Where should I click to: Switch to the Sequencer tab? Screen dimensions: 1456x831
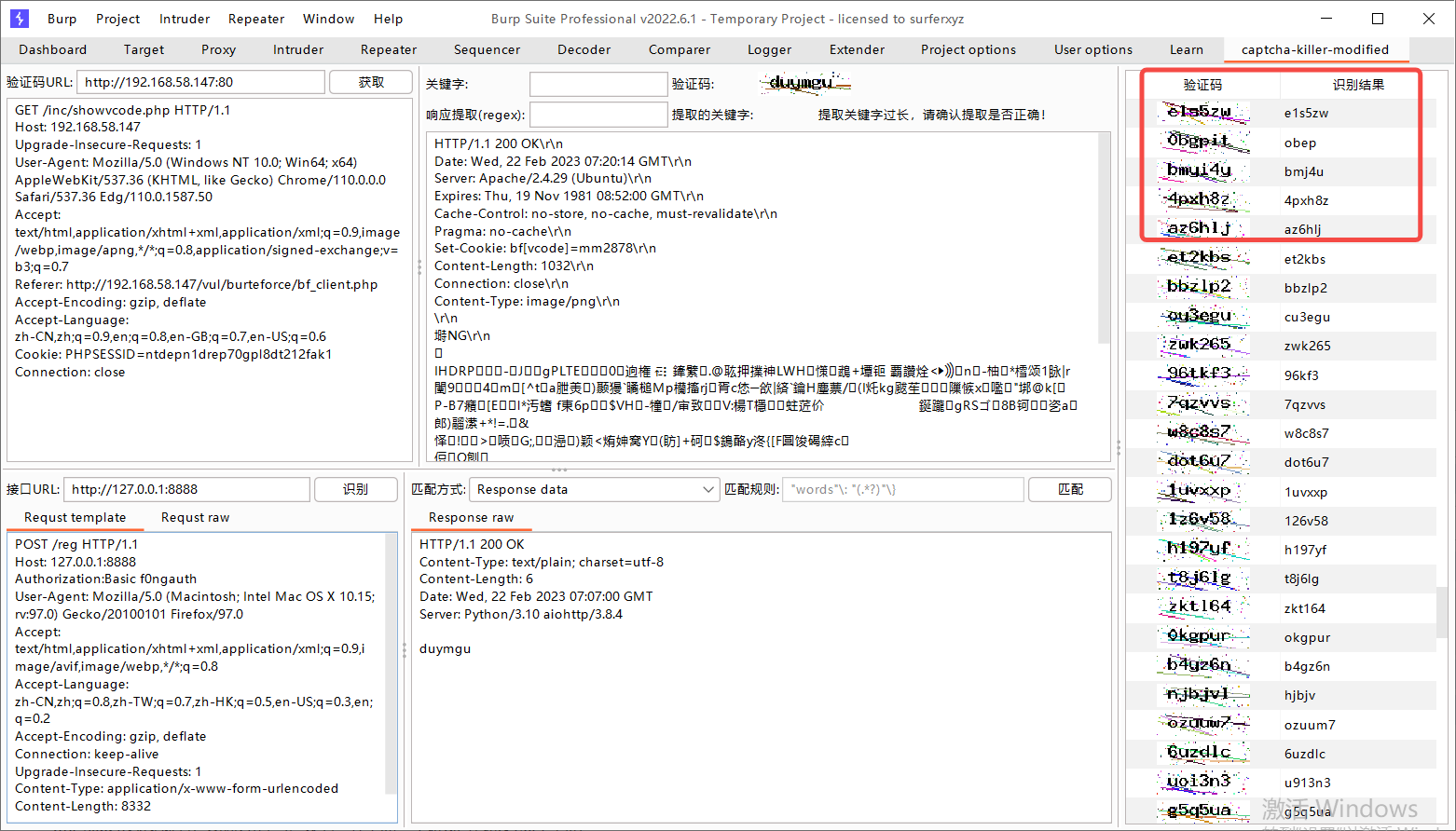coord(488,49)
